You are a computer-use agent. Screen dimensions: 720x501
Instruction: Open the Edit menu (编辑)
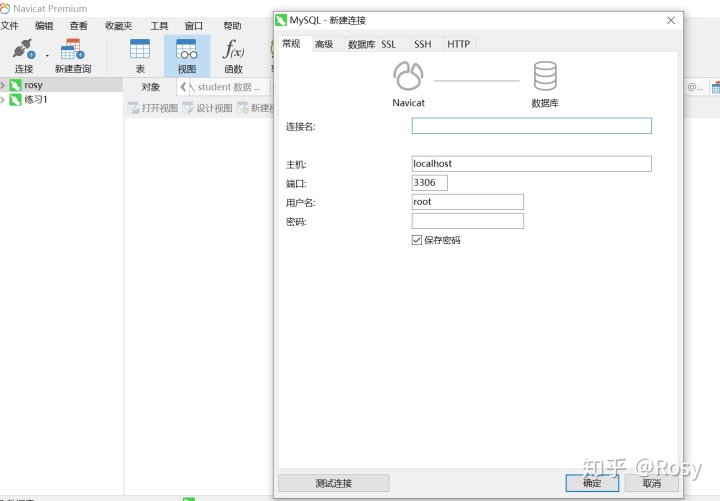(x=44, y=26)
